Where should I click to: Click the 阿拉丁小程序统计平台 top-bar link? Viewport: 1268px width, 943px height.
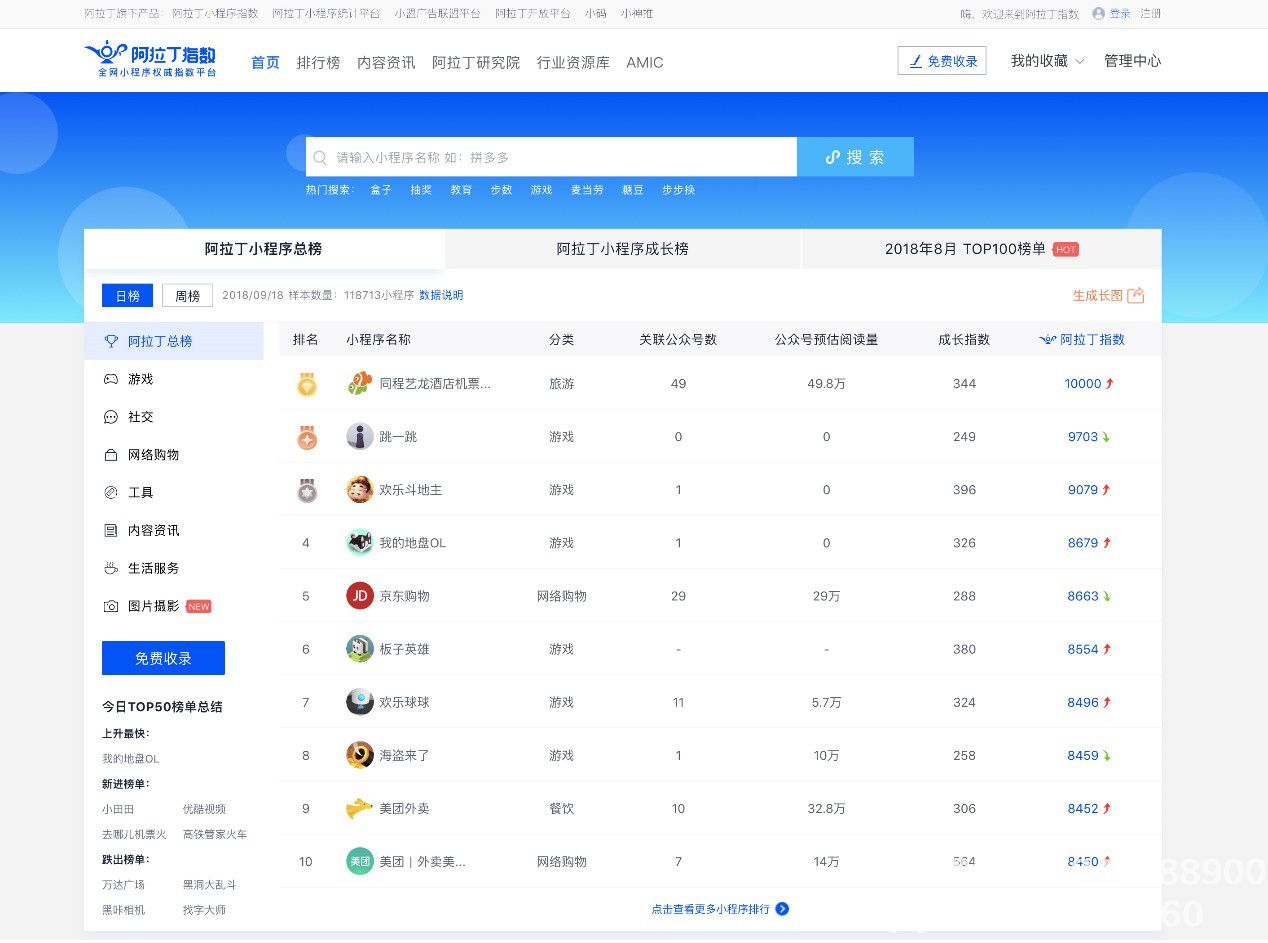tap(326, 14)
